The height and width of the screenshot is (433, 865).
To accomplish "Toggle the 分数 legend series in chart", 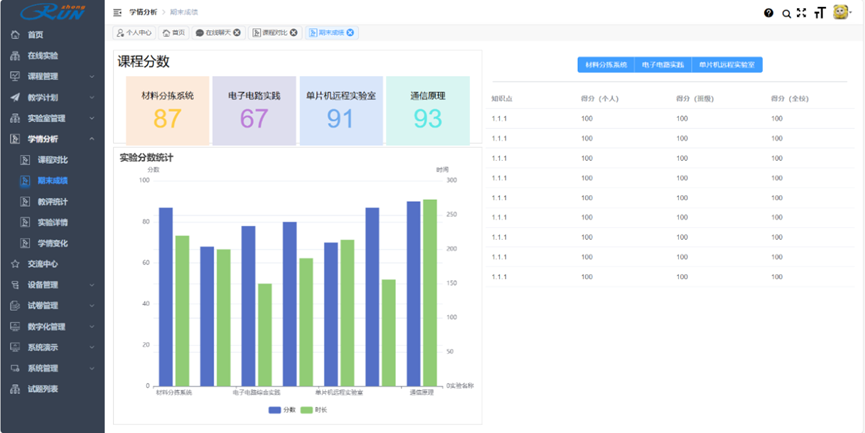I will click(x=283, y=410).
